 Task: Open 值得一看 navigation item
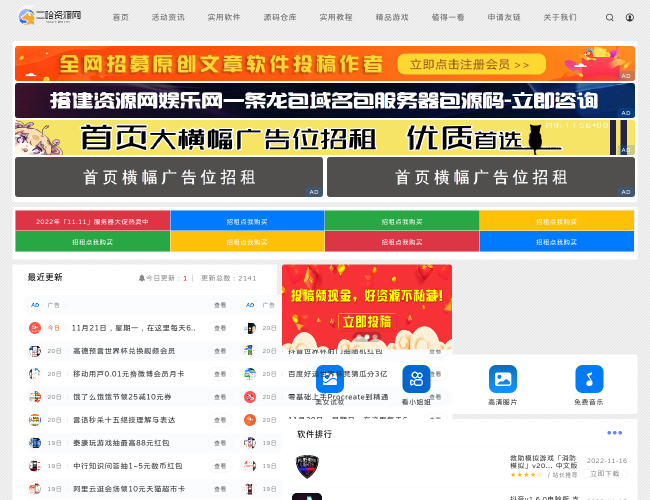[448, 17]
